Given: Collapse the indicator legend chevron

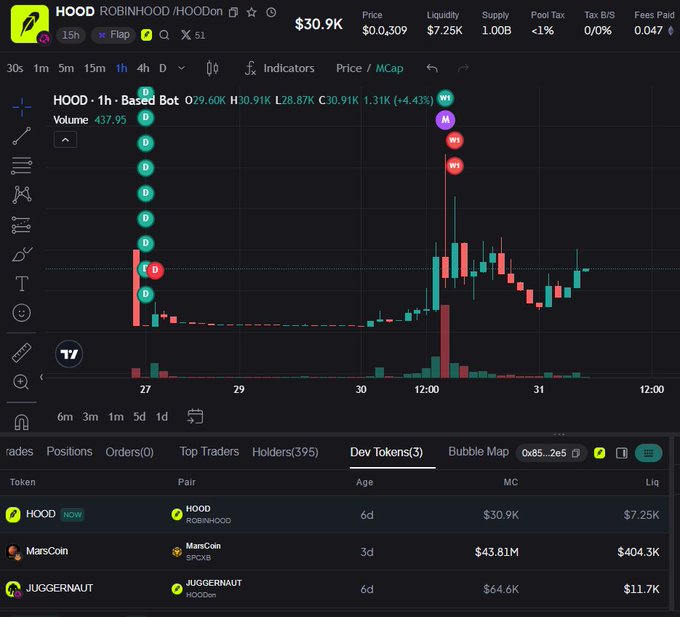Looking at the screenshot, I should [65, 140].
